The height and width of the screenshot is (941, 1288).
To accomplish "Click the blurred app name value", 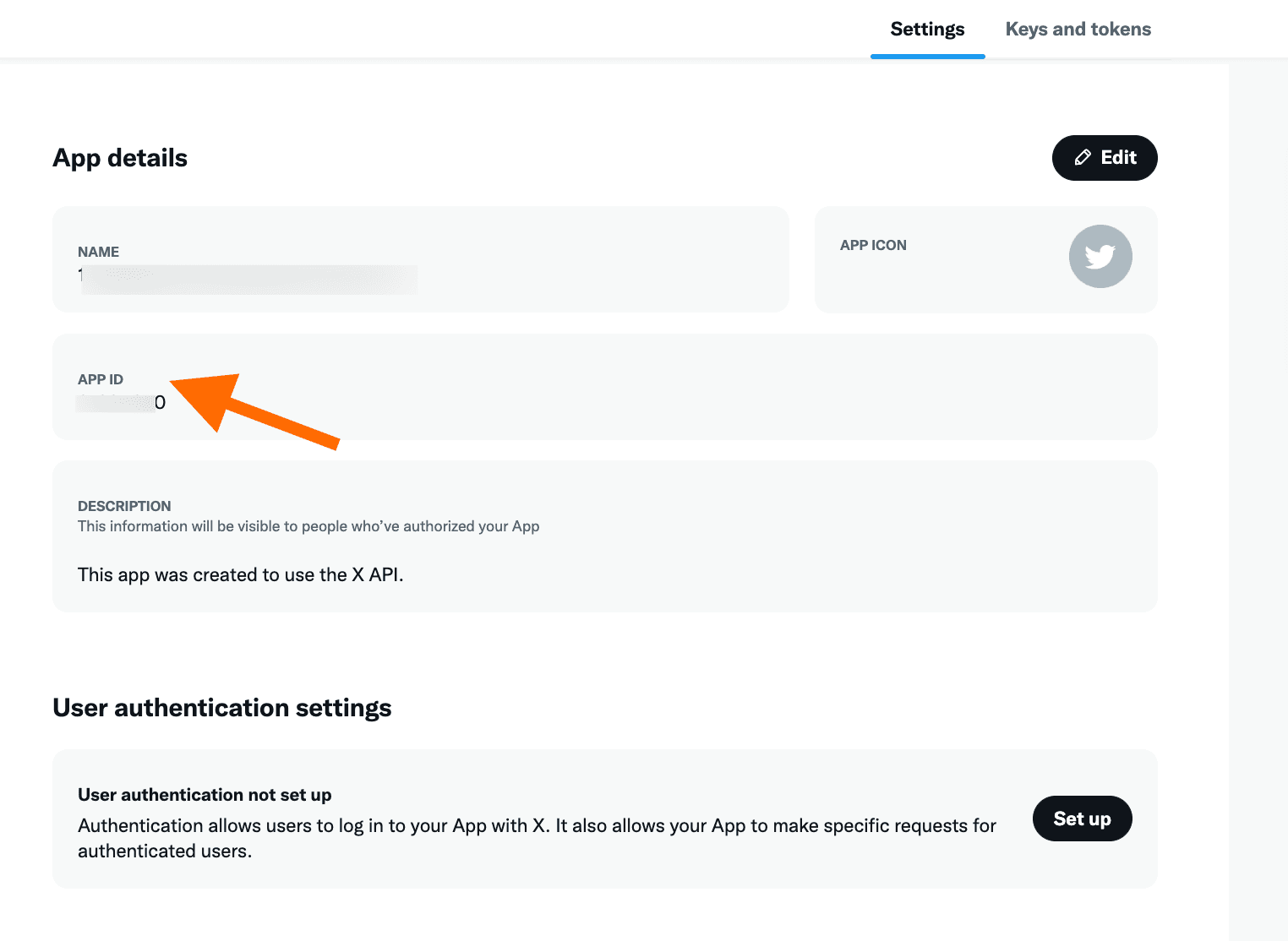I will click(x=248, y=279).
